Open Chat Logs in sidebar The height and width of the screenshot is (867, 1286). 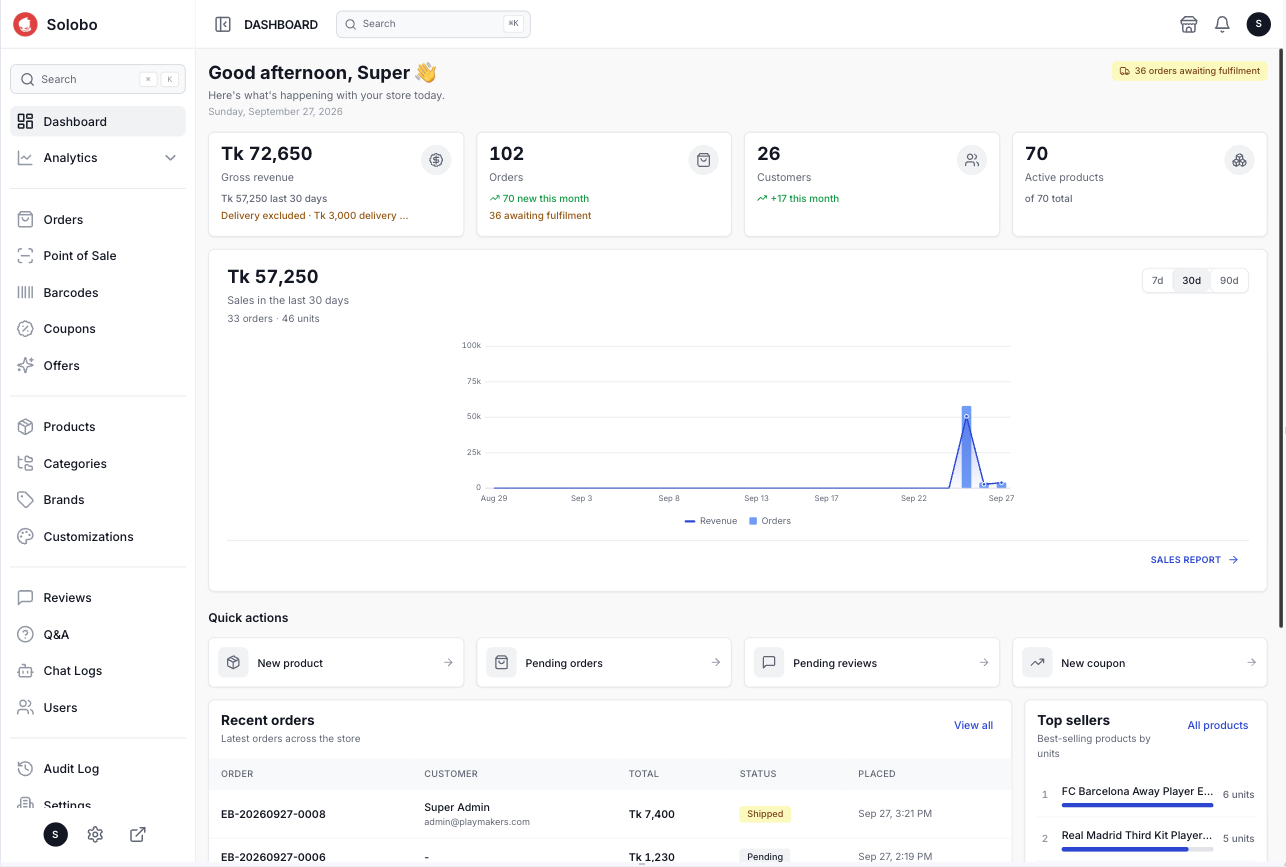[x=98, y=671]
